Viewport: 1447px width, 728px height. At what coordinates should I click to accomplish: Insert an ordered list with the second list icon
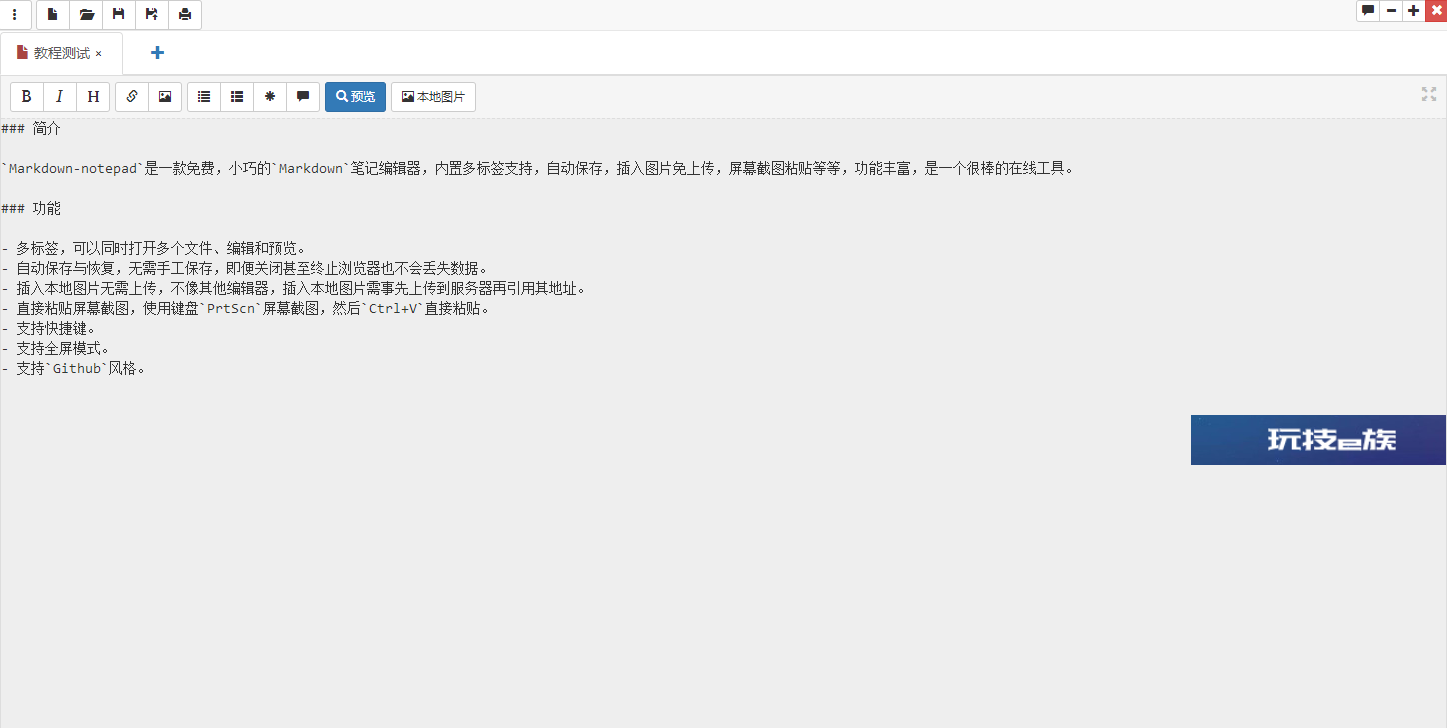click(237, 97)
